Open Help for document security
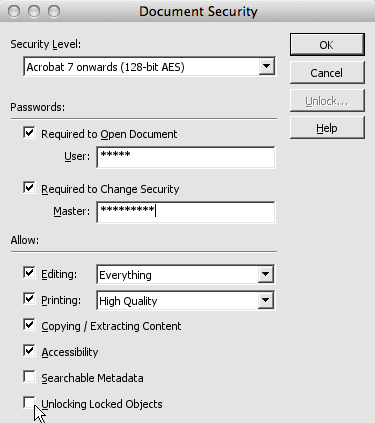This screenshot has height=423, width=375. (x=327, y=128)
